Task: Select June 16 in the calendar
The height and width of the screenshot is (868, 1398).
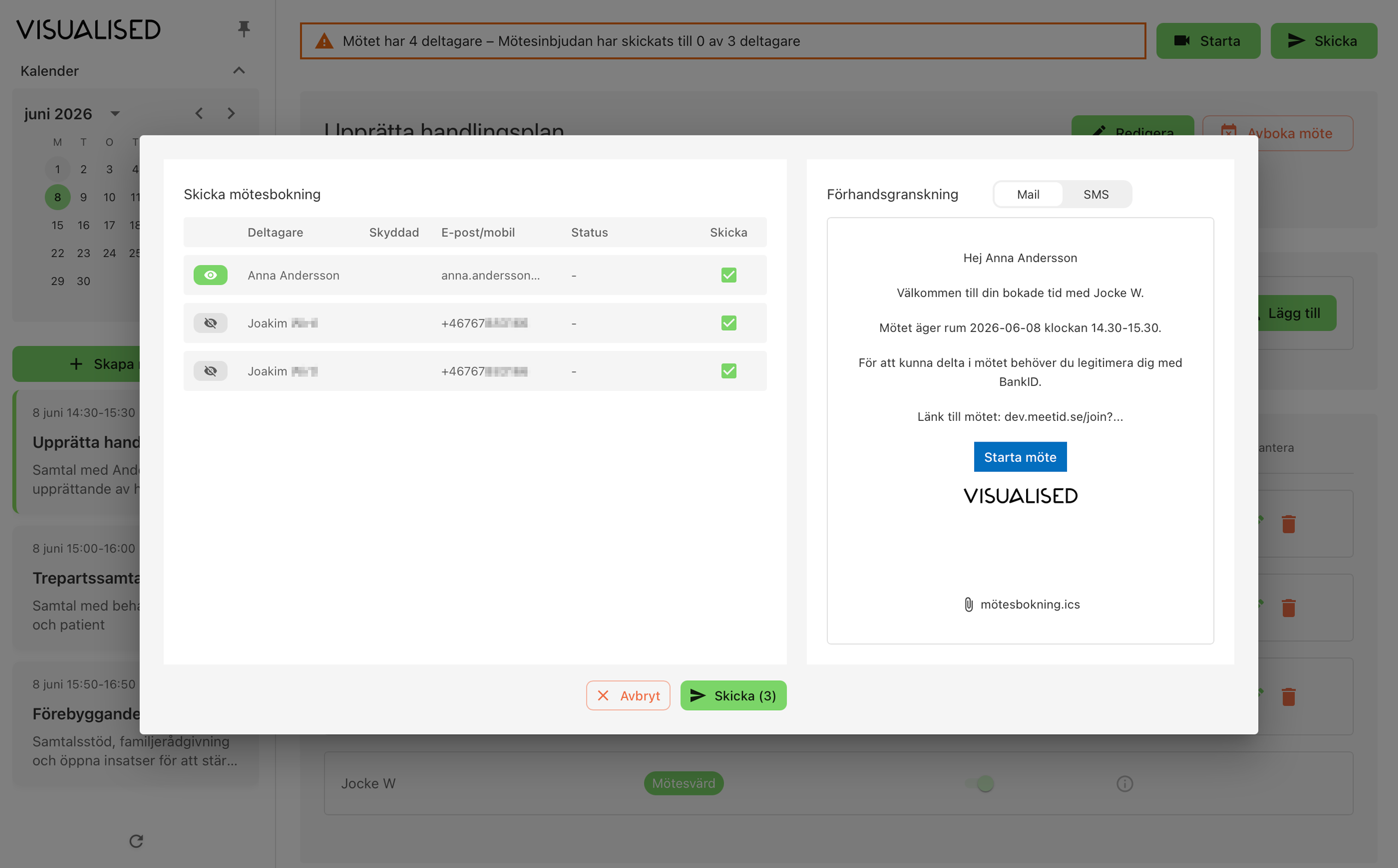Action: point(83,225)
